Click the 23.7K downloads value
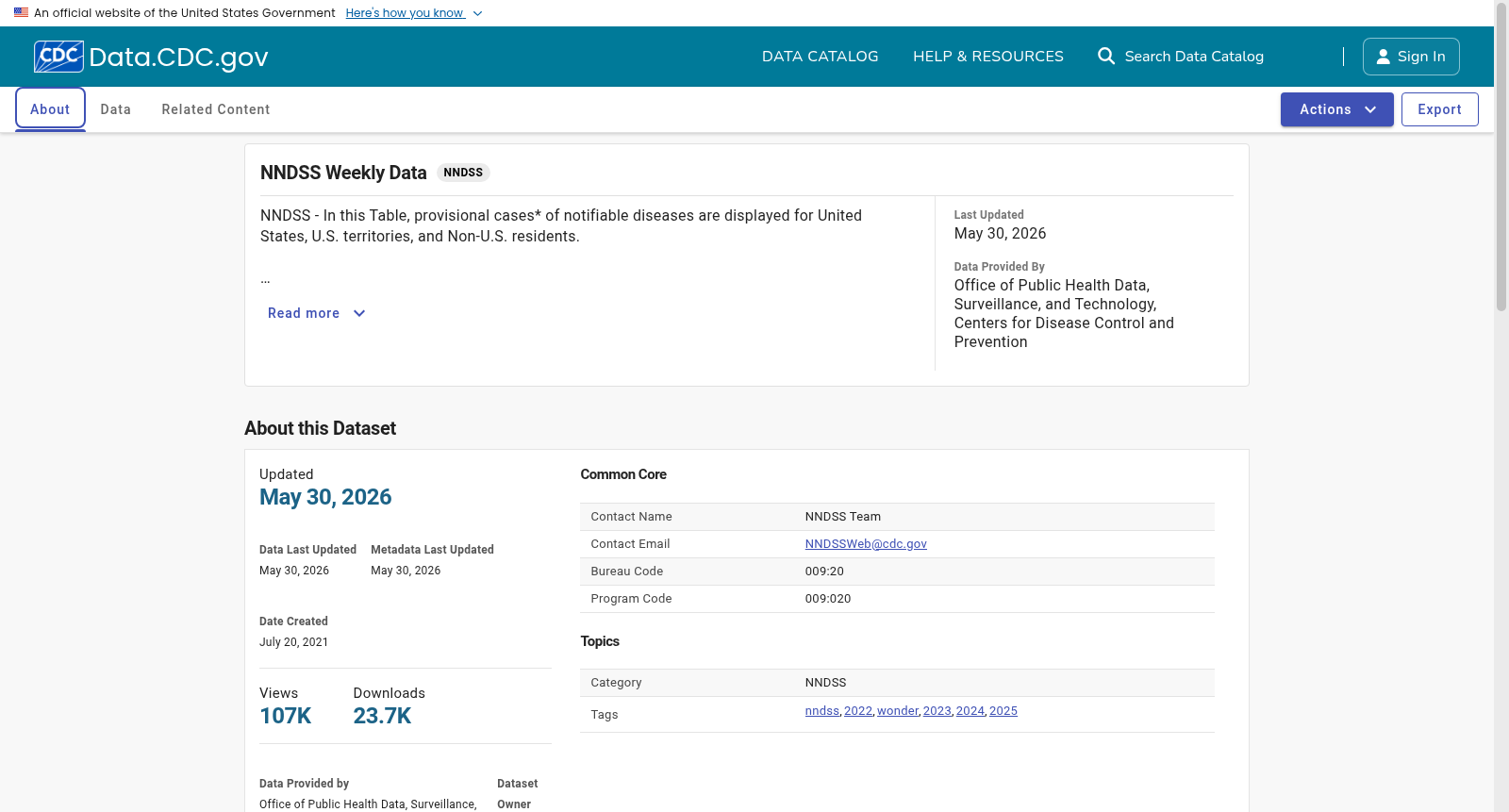This screenshot has width=1509, height=812. (383, 716)
